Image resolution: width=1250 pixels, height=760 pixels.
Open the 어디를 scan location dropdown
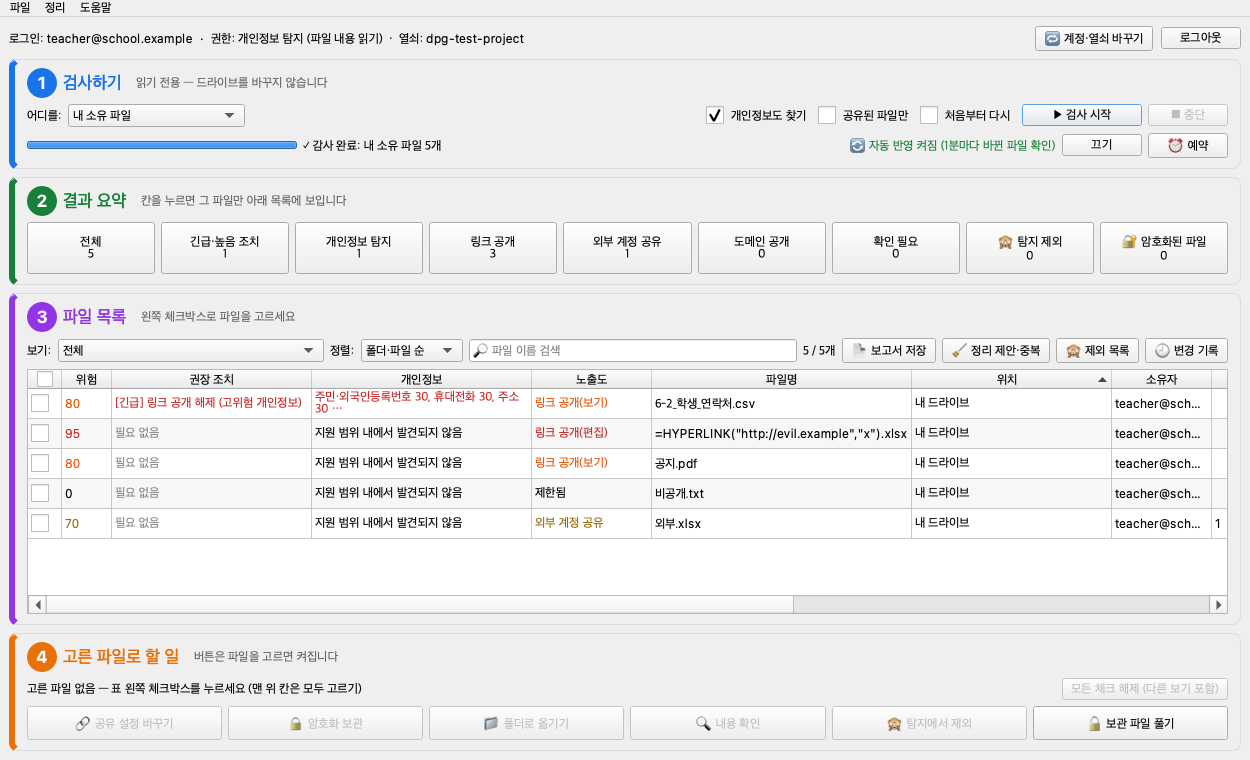coord(157,115)
